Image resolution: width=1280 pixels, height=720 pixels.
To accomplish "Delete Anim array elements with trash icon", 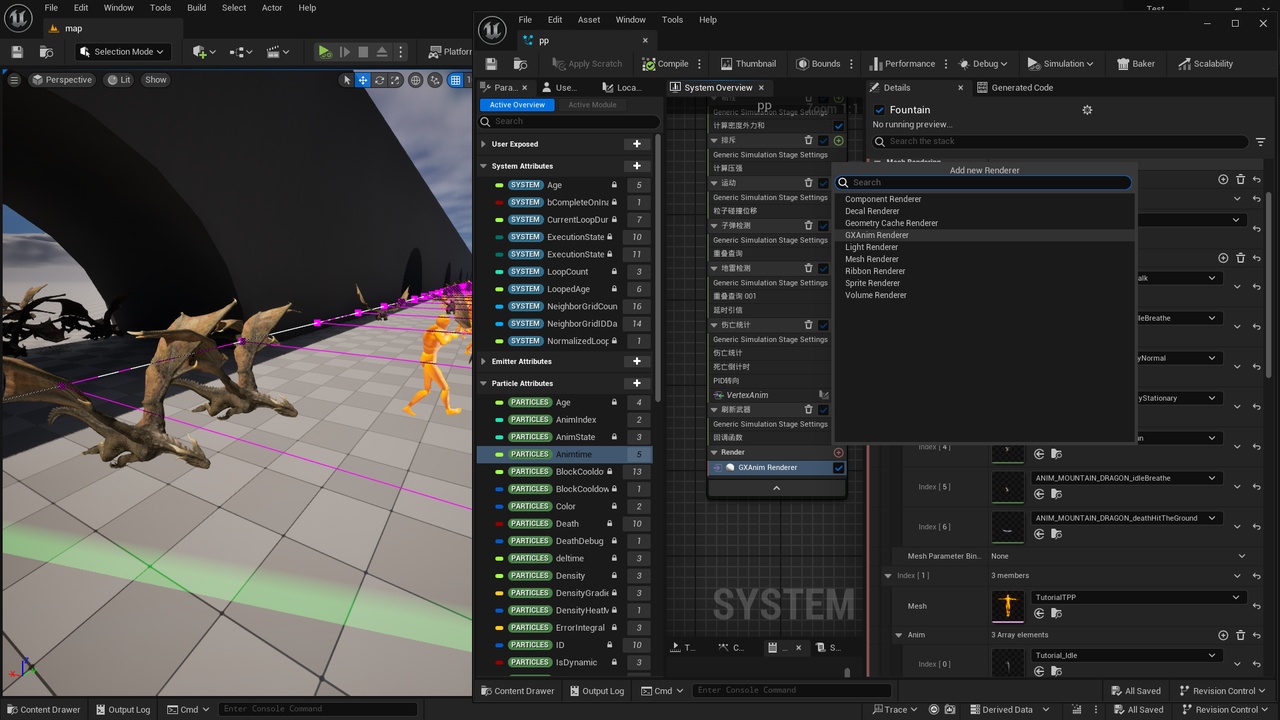I will click(x=1240, y=635).
